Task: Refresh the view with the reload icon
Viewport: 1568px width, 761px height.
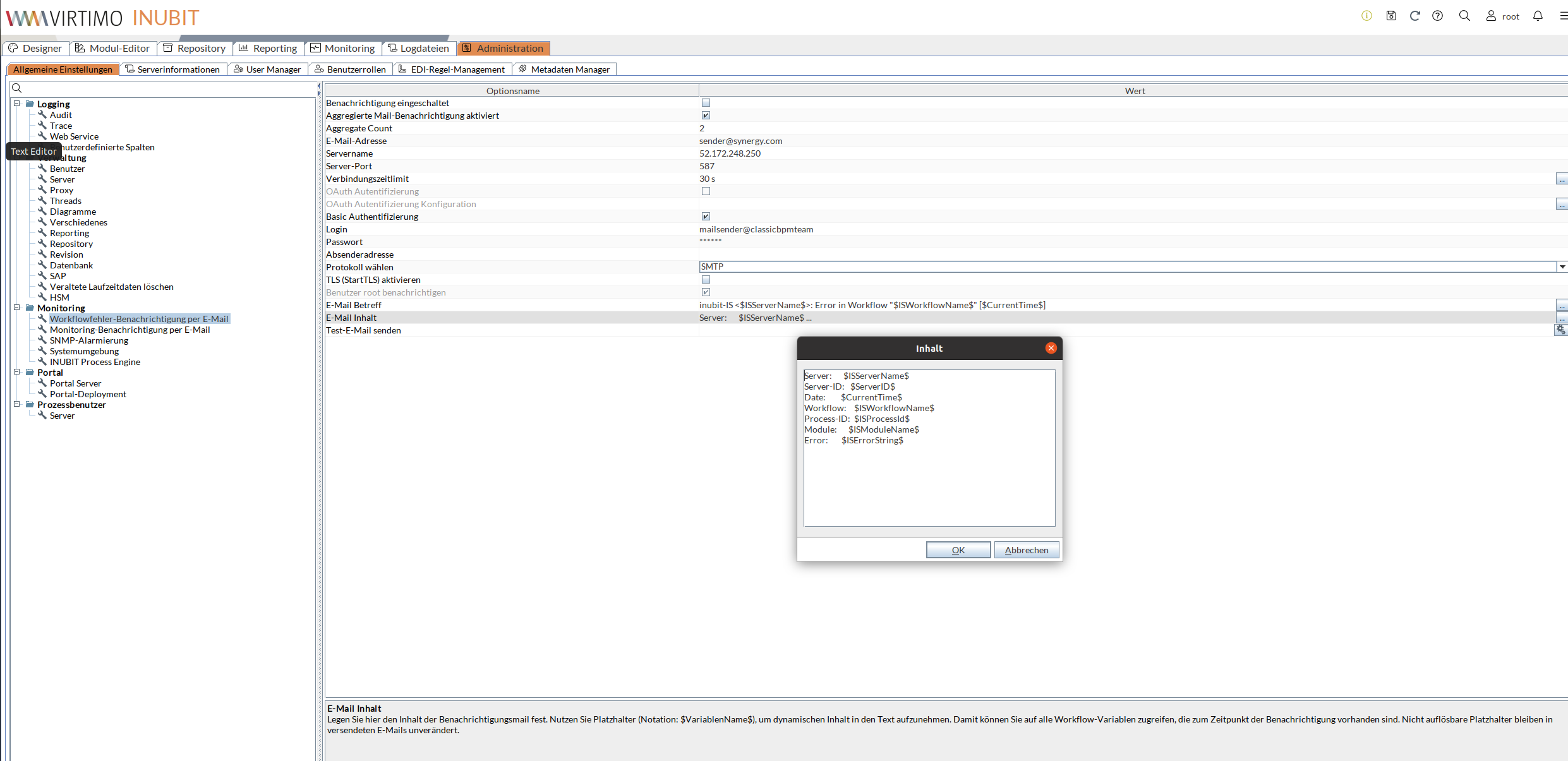Action: click(x=1415, y=16)
